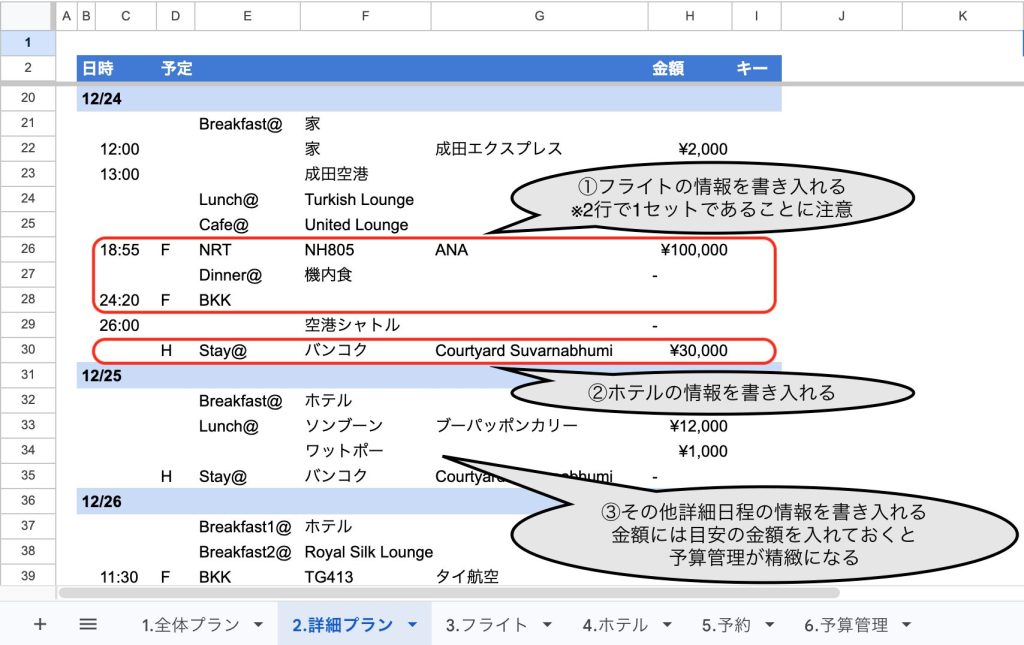Click the add new sheet plus icon
The image size is (1024, 645).
pyautogui.click(x=40, y=624)
